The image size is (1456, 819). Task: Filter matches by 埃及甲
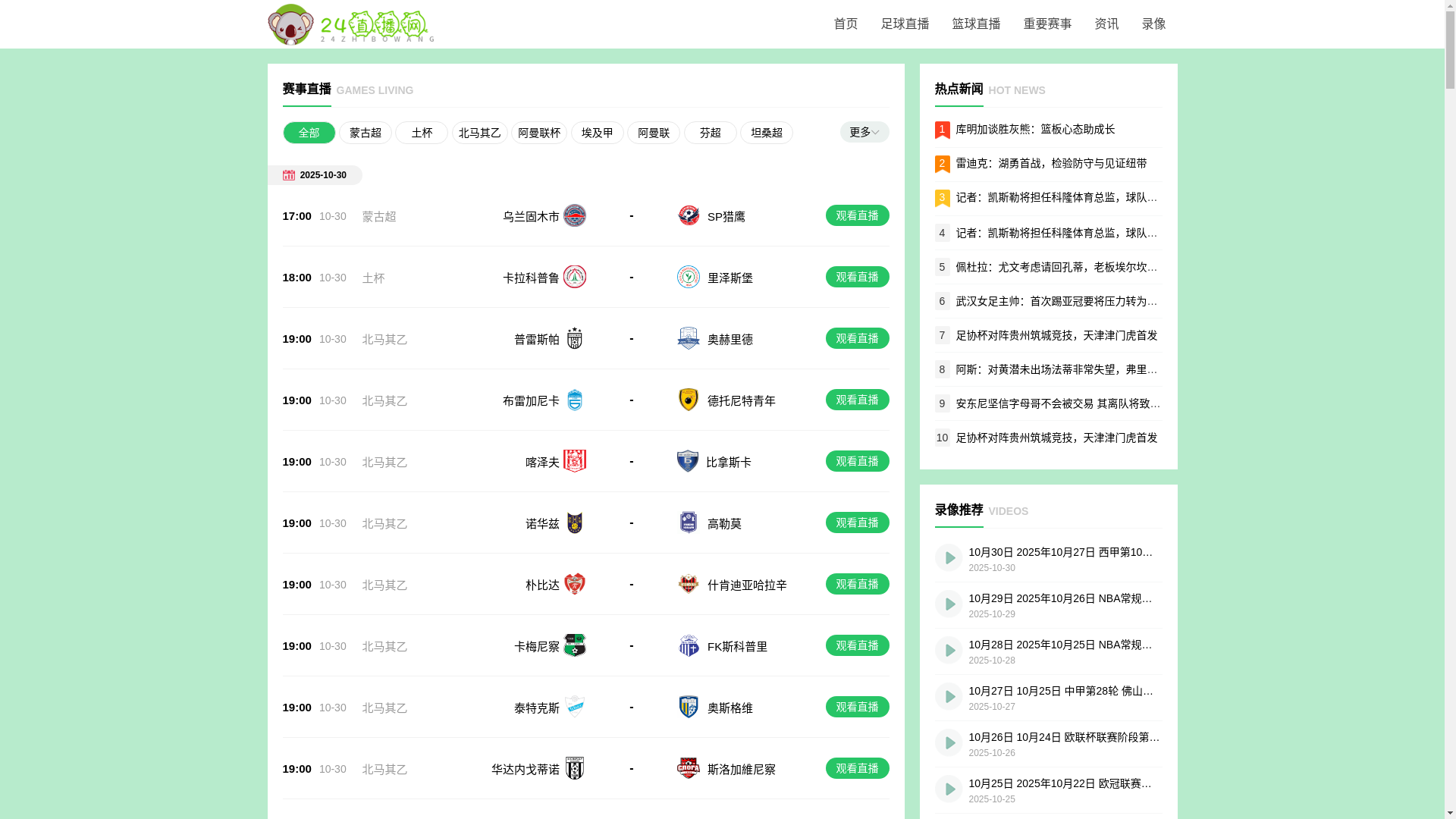click(x=598, y=133)
